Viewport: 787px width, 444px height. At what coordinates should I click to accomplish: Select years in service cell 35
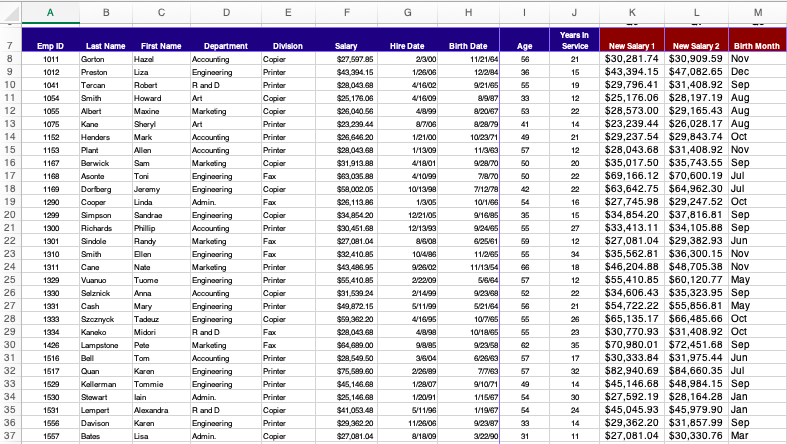pyautogui.click(x=575, y=346)
